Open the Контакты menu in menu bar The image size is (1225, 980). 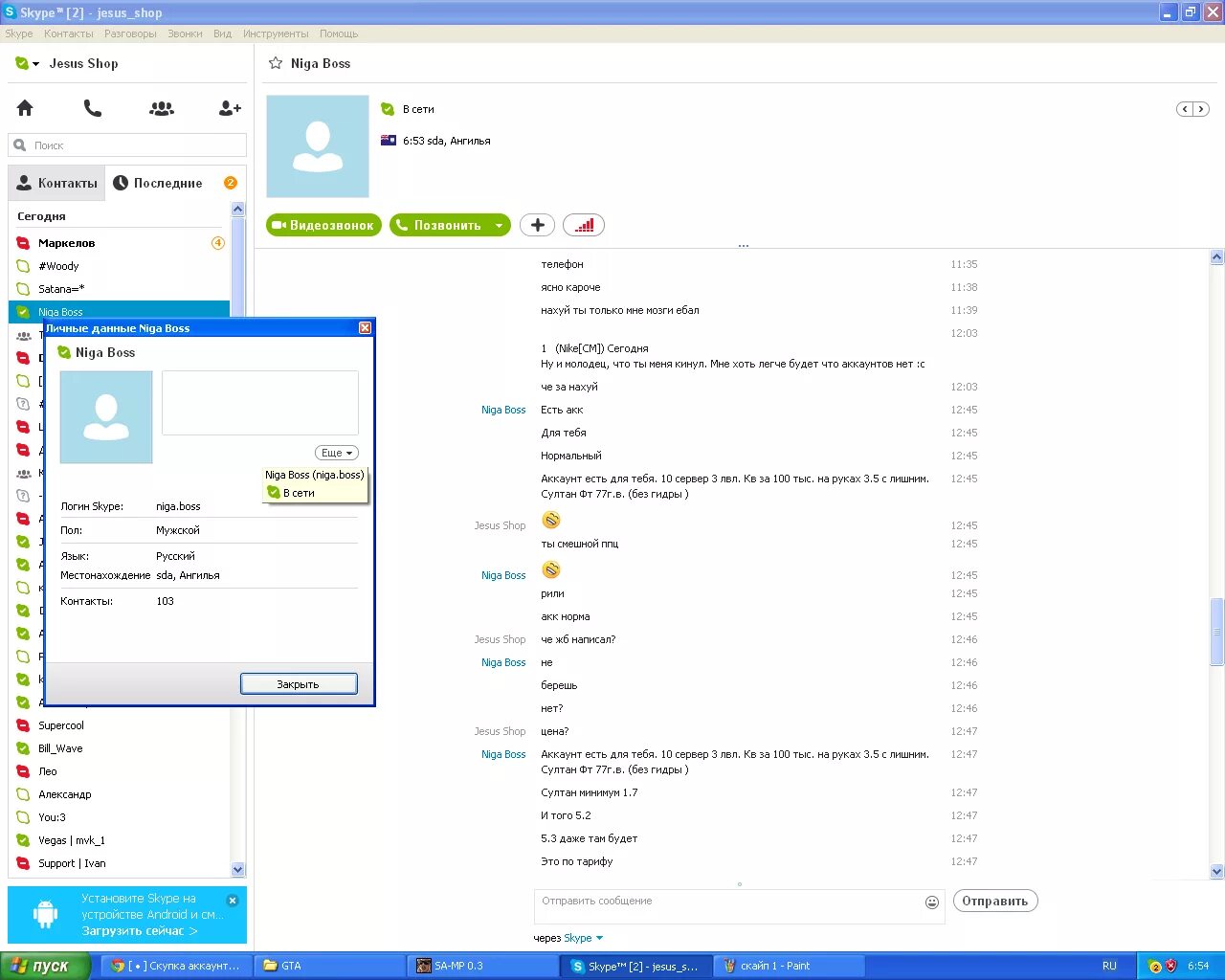pyautogui.click(x=69, y=33)
